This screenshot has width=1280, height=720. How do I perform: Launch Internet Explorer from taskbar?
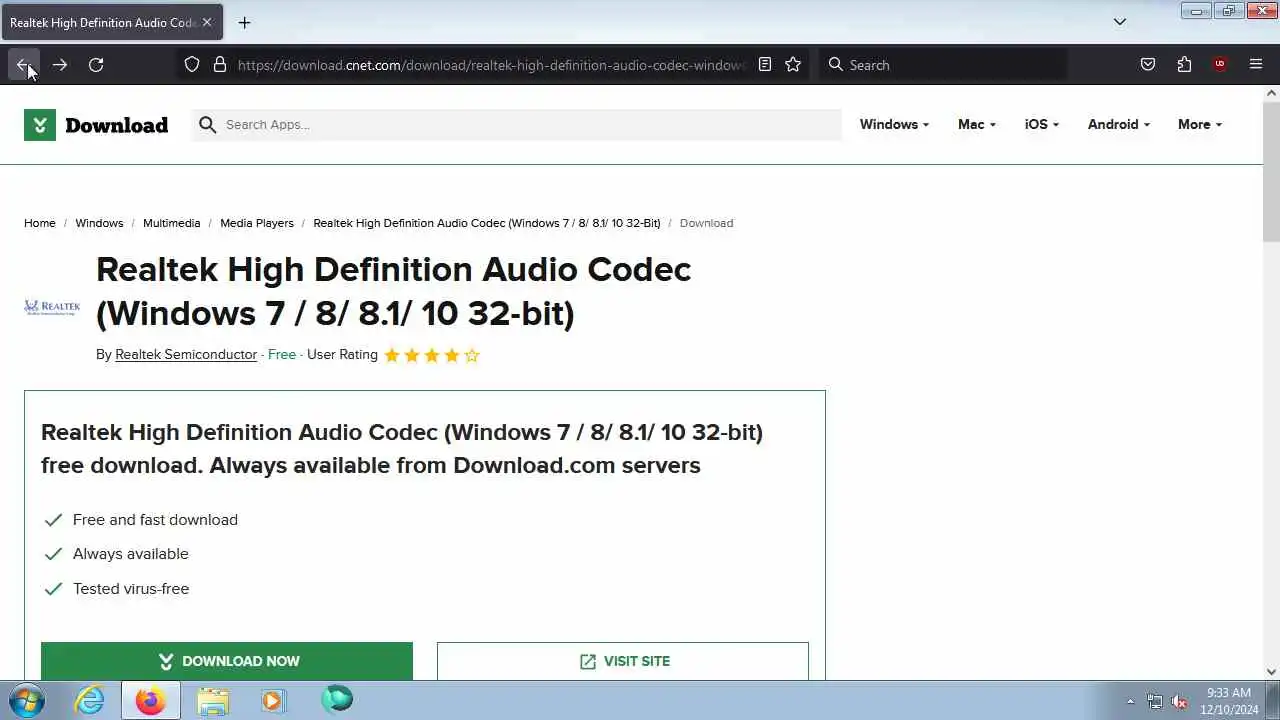90,700
